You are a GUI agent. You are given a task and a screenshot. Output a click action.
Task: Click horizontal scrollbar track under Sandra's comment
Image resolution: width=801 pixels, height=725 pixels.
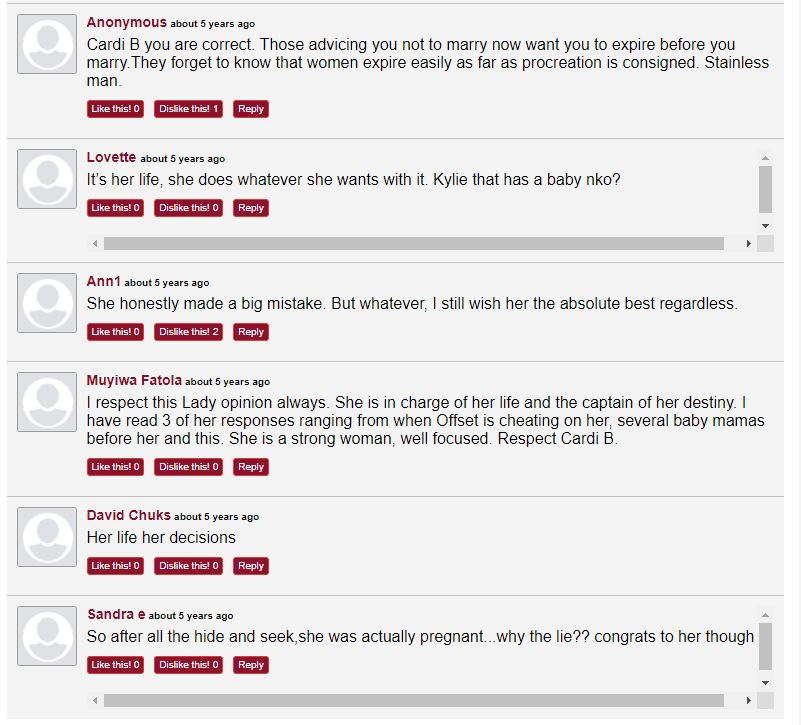point(413,700)
